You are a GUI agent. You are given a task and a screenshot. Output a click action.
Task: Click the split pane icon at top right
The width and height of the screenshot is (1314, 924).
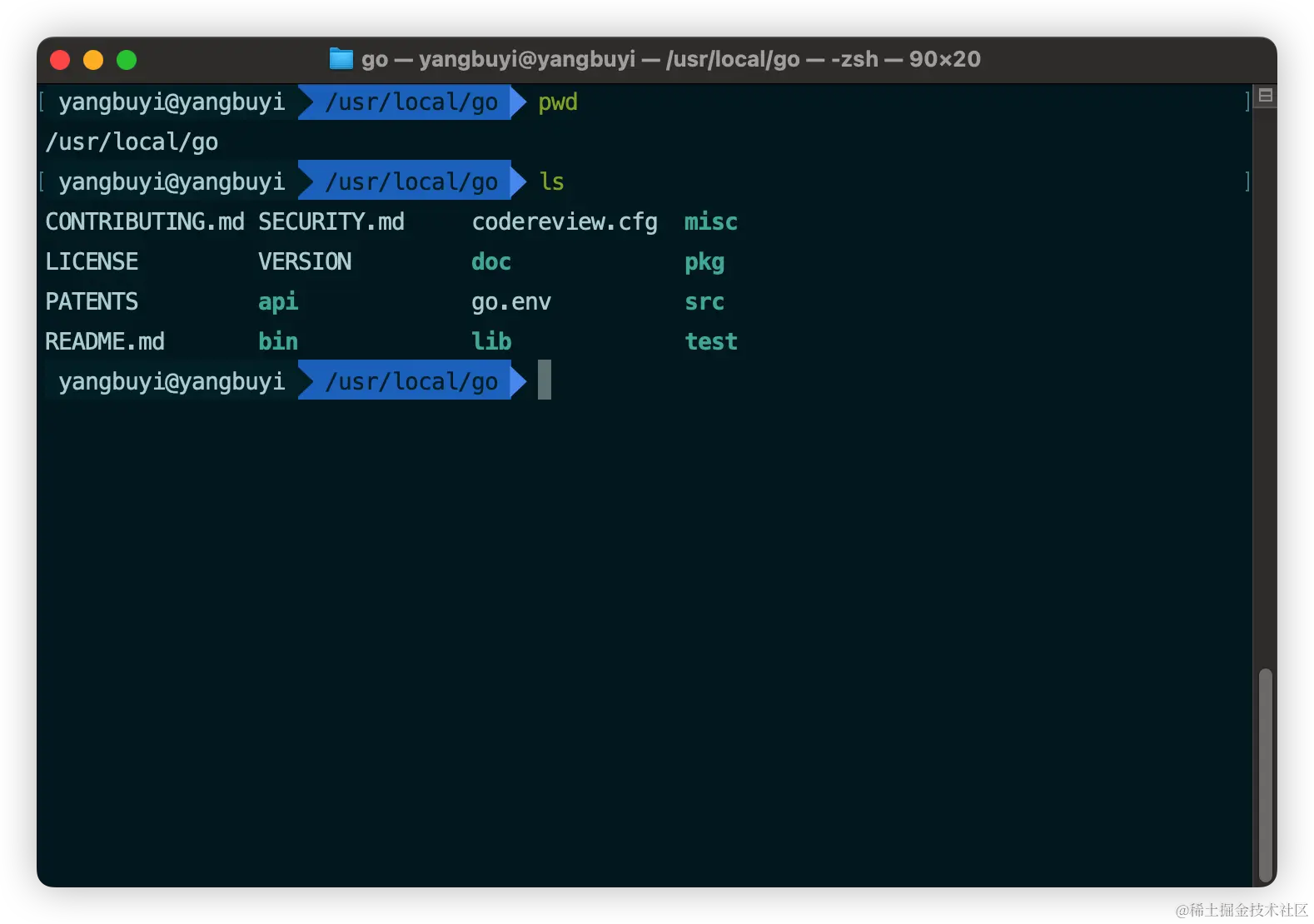1265,96
